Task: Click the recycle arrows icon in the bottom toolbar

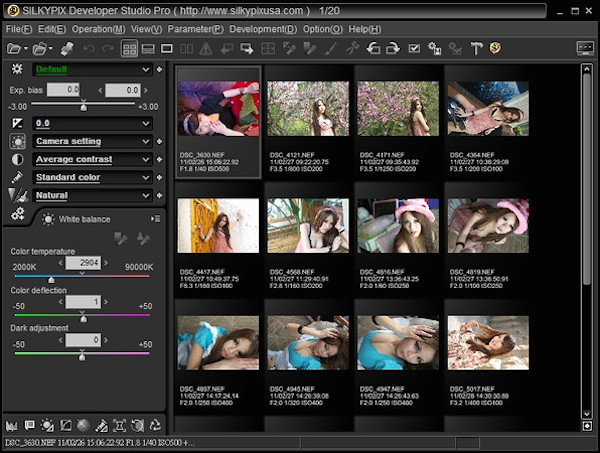Action: [155, 425]
